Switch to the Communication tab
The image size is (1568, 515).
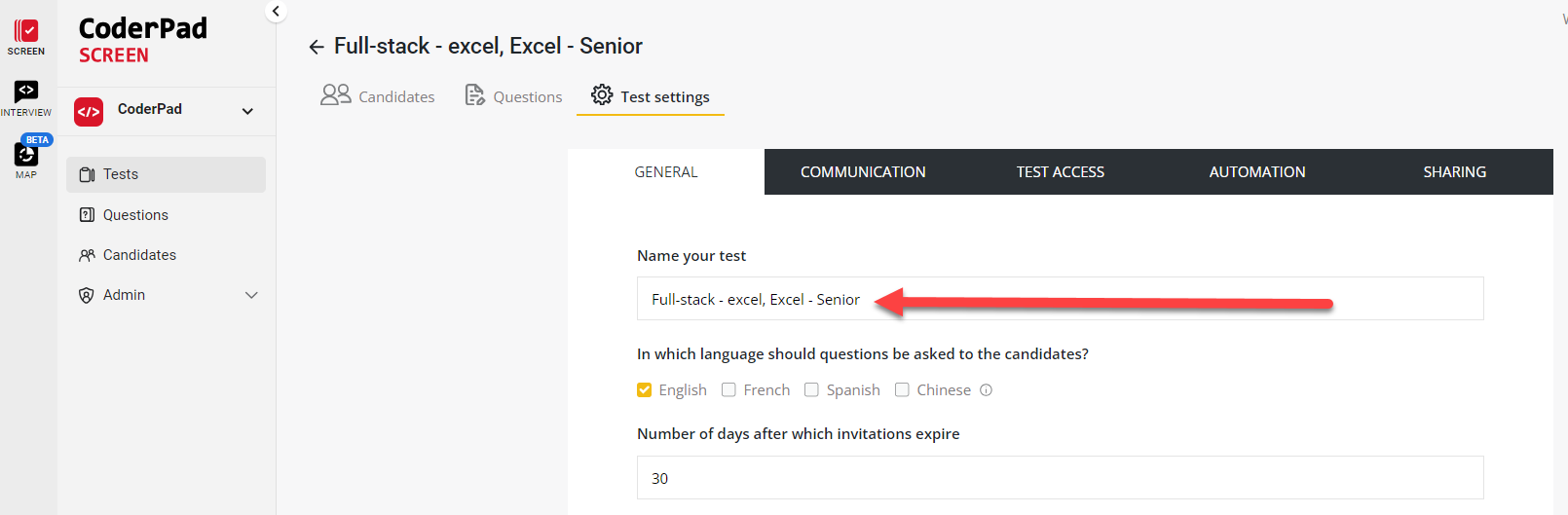click(863, 172)
